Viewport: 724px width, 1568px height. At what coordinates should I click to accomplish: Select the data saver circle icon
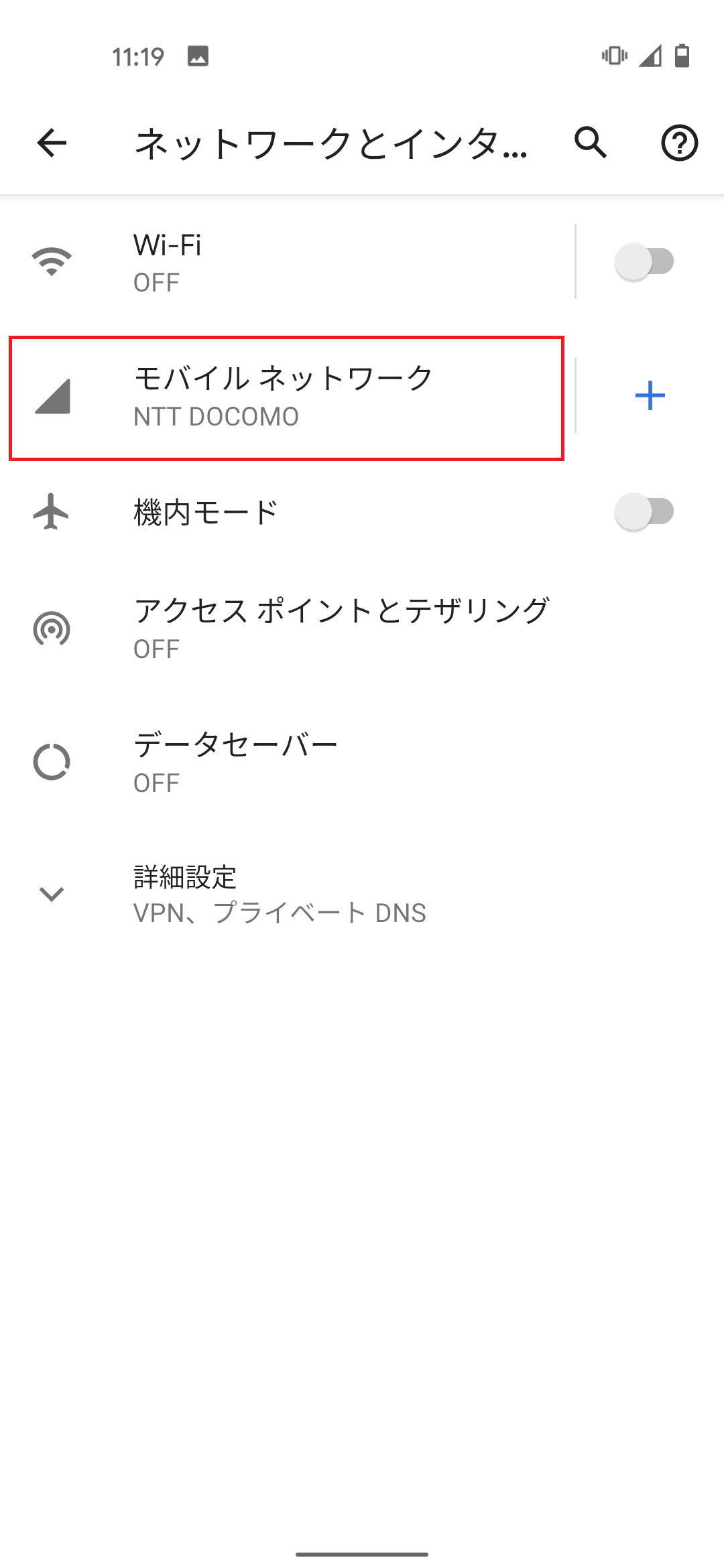52,763
